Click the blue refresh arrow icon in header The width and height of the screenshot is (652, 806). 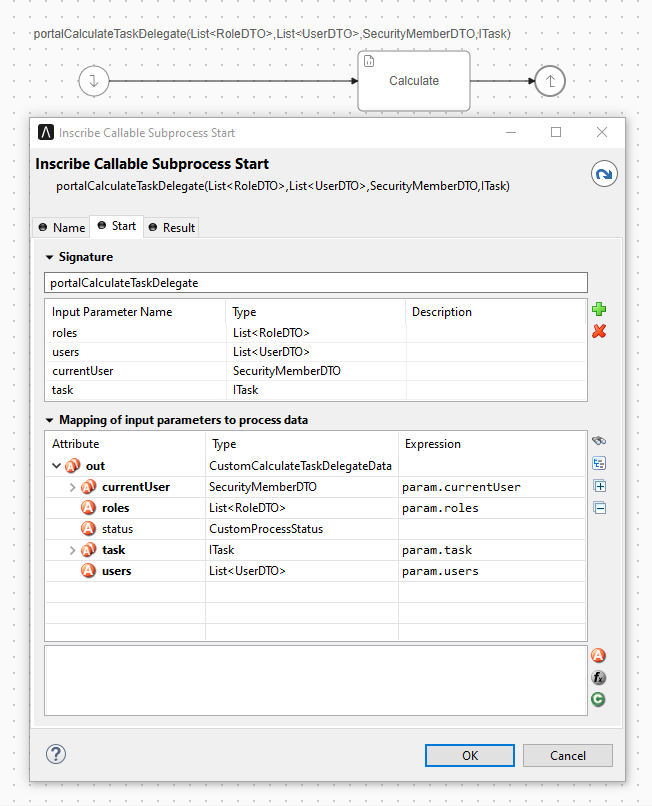[604, 174]
